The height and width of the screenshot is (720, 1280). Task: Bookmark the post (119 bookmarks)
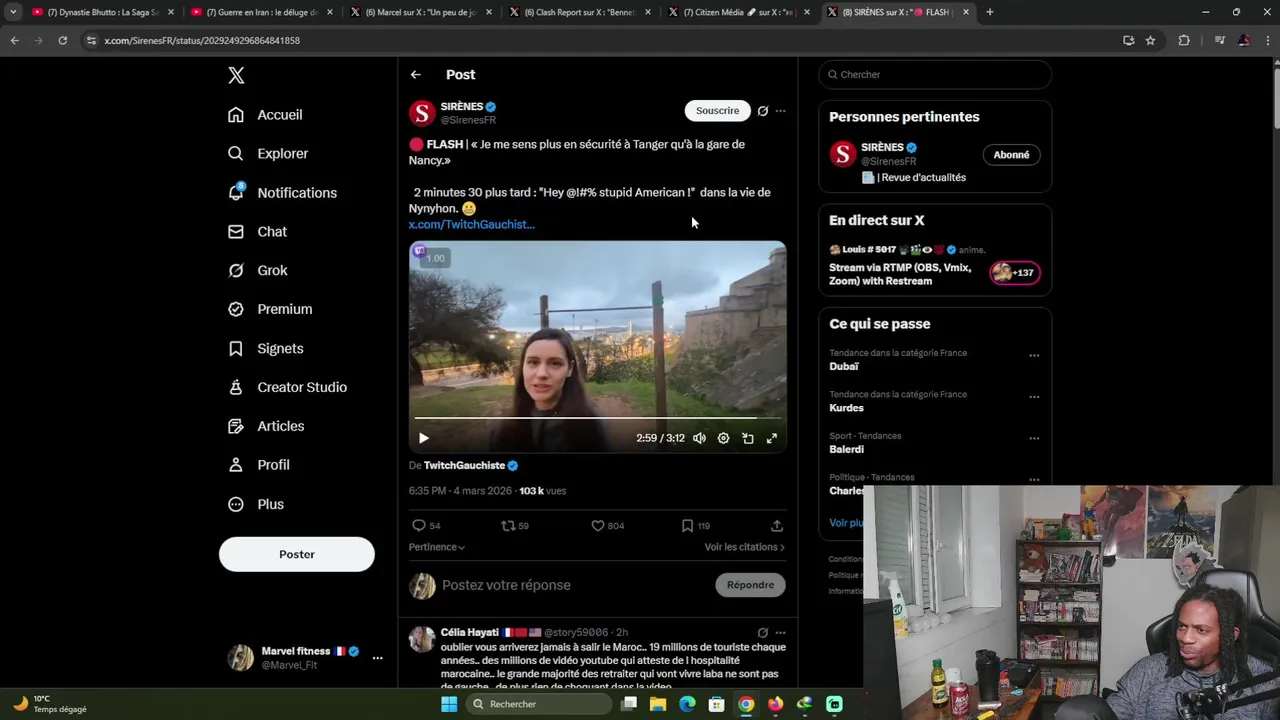click(695, 526)
